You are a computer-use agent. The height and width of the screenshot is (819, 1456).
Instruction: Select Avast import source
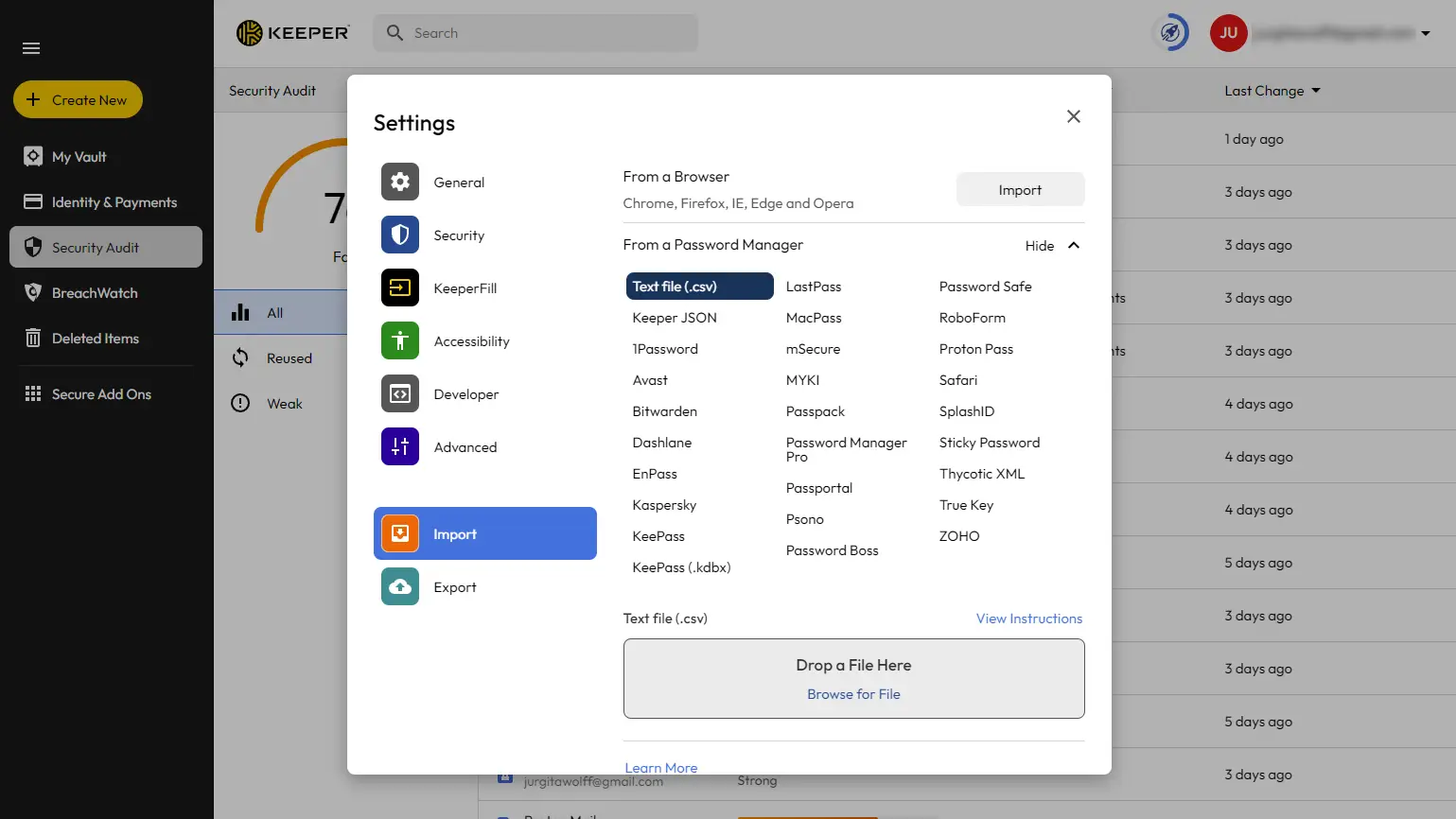[650, 380]
